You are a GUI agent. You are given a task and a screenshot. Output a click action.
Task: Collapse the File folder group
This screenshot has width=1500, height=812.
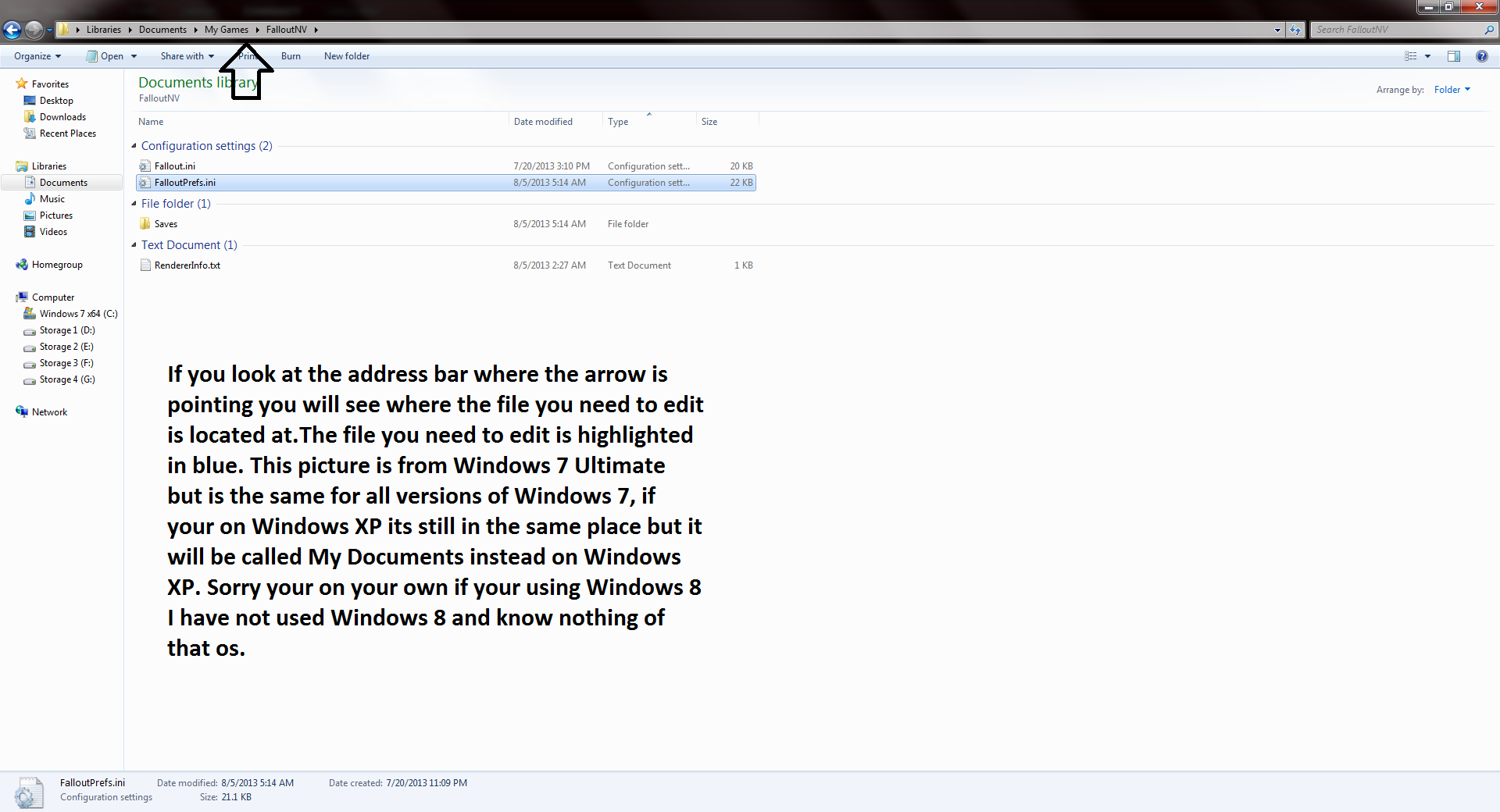(134, 204)
